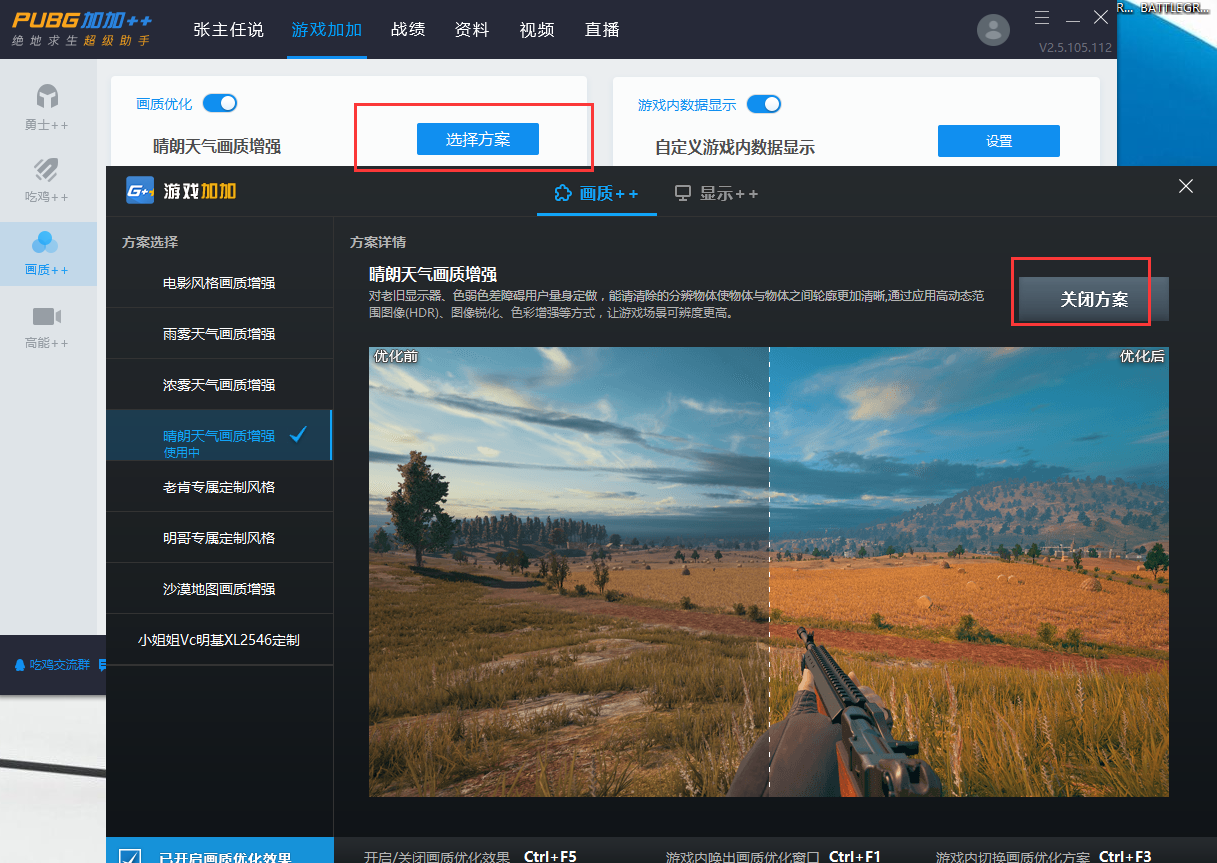Toggle the 画质优化 switch
The image size is (1217, 863).
pyautogui.click(x=220, y=103)
